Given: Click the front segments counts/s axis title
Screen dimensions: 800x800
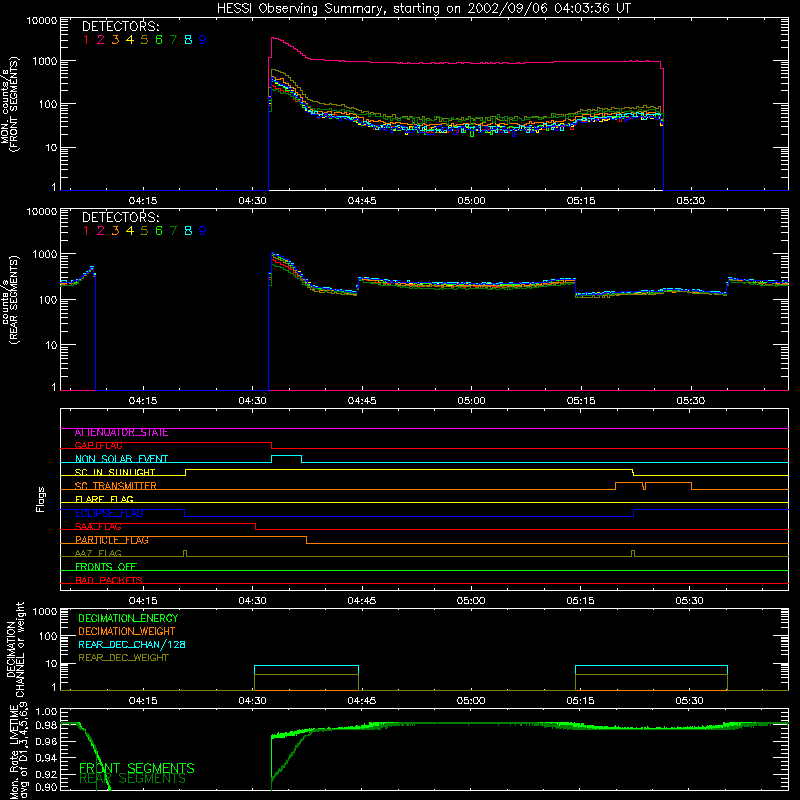Looking at the screenshot, I should [x=10, y=104].
